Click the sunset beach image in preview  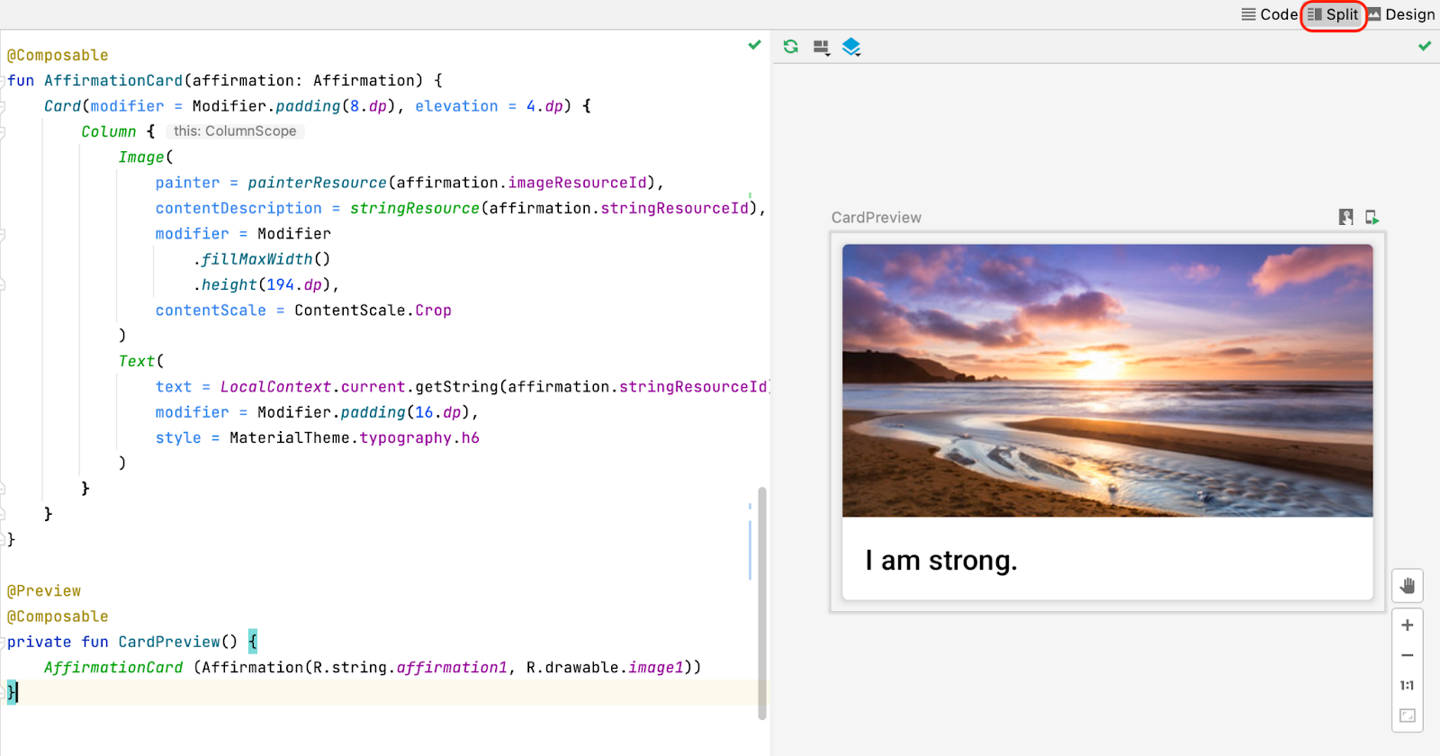click(x=1107, y=380)
